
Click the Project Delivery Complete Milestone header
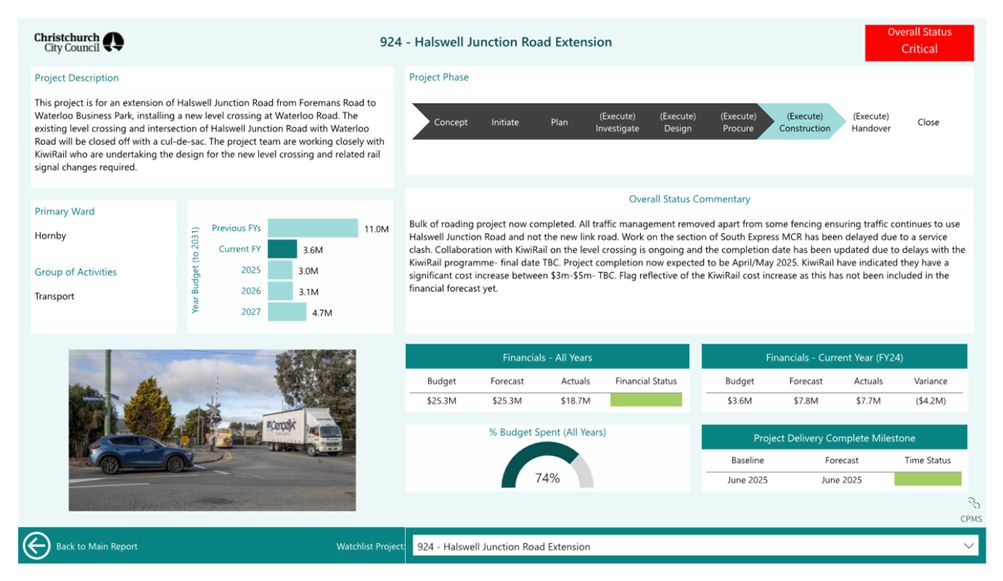tap(834, 438)
